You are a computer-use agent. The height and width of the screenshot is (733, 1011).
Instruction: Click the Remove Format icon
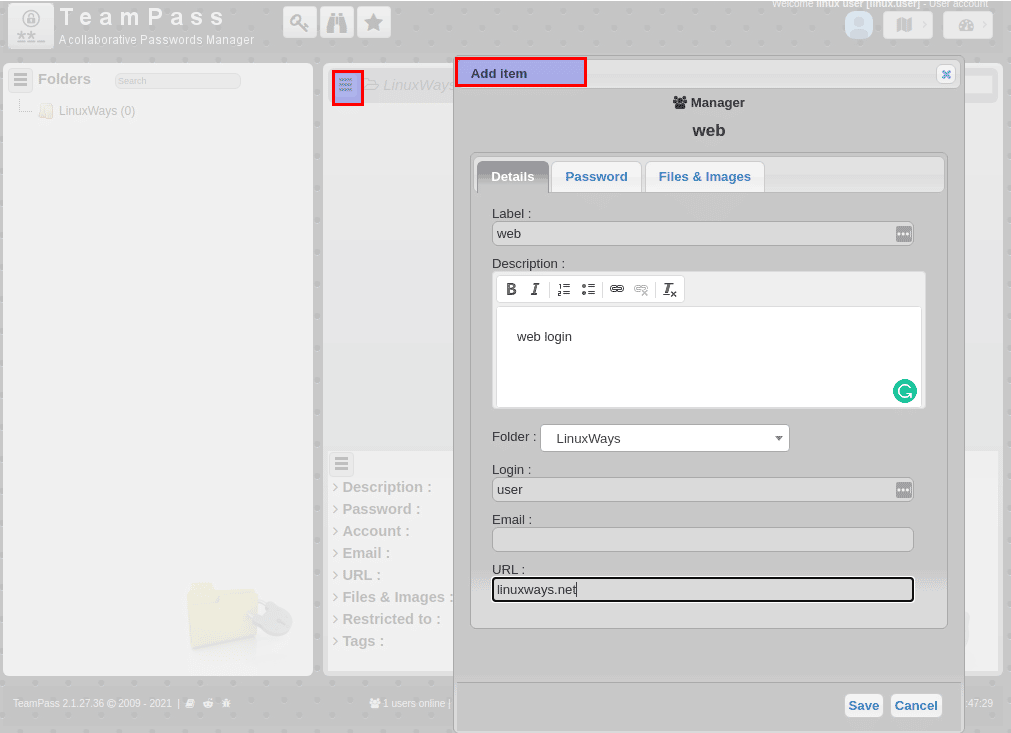670,289
